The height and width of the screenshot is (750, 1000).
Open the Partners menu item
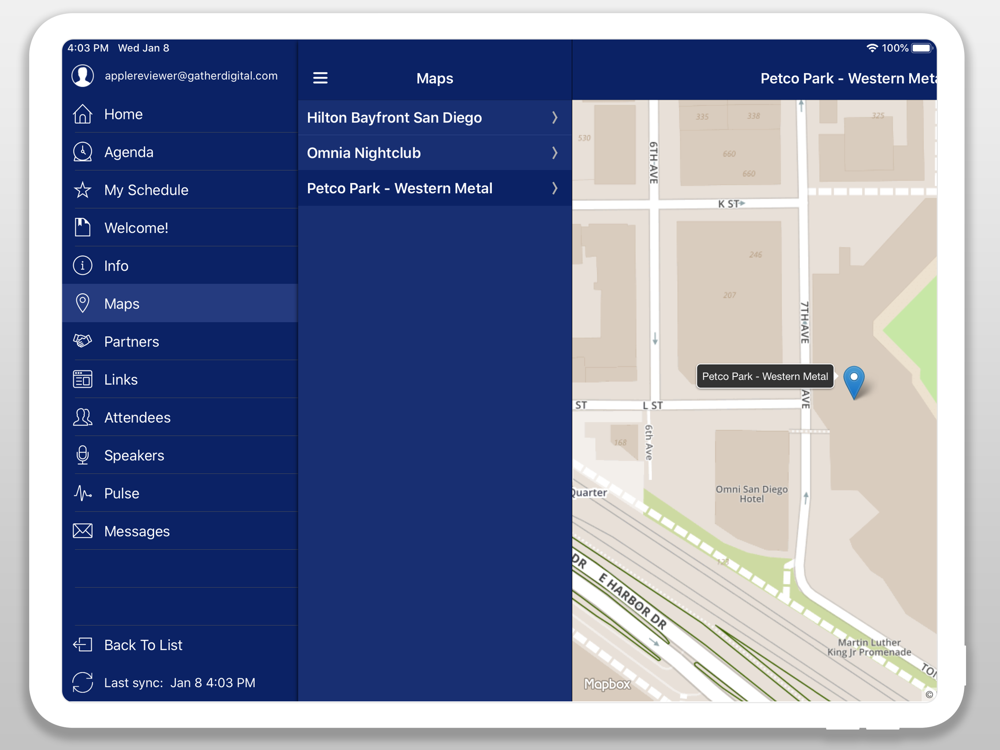coord(180,341)
